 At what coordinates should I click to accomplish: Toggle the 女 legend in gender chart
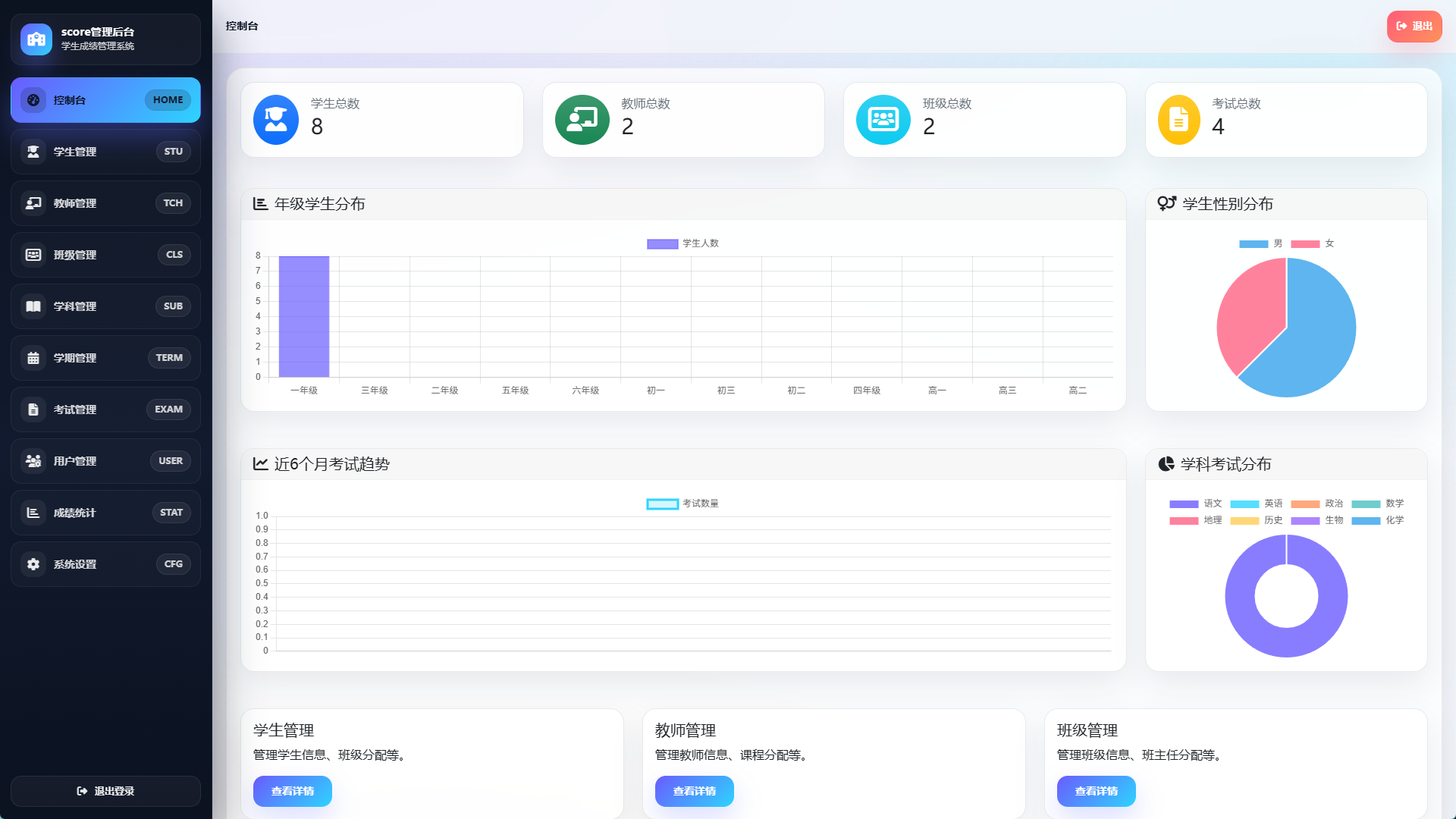[1312, 243]
